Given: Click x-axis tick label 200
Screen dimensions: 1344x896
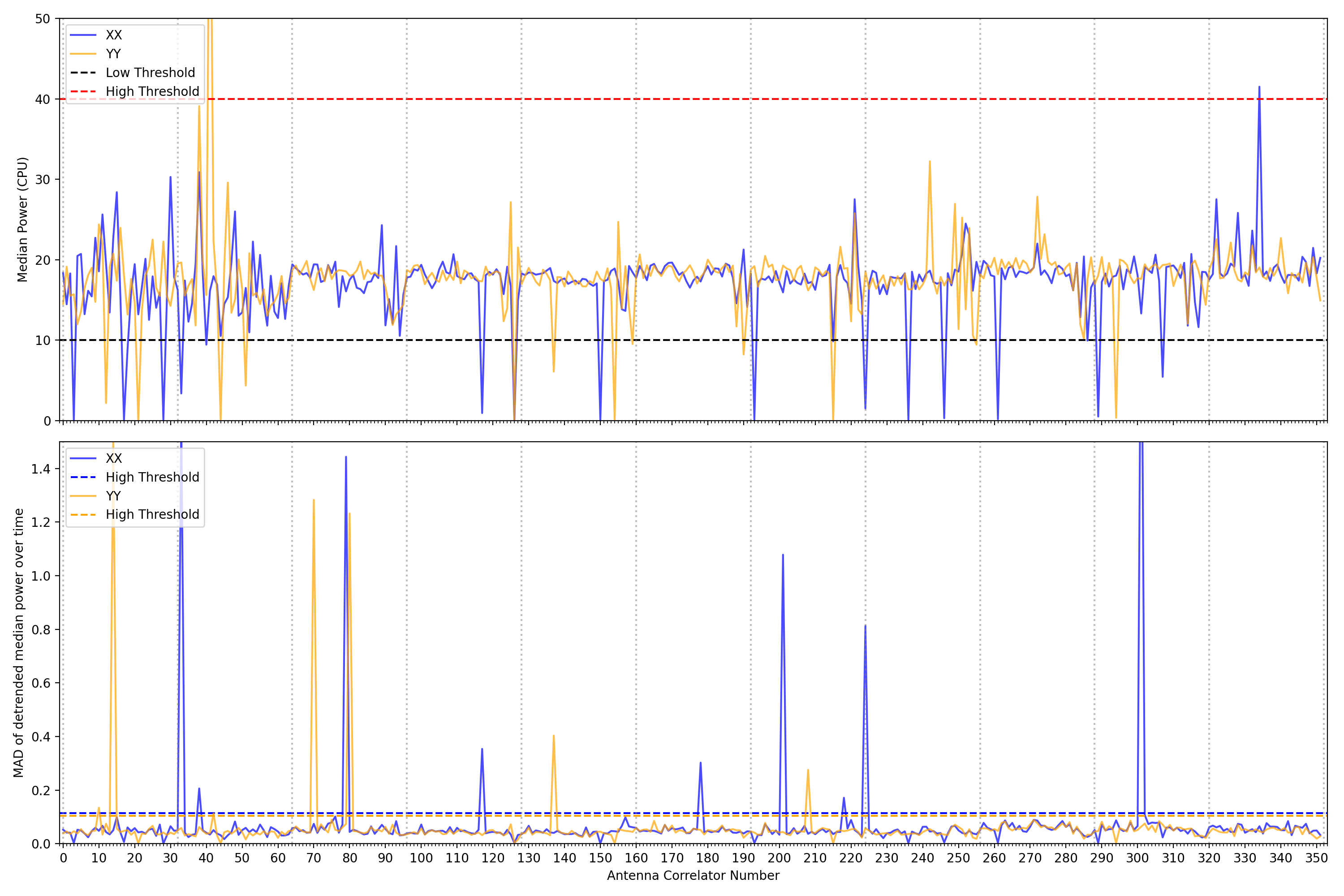Looking at the screenshot, I should [x=779, y=858].
